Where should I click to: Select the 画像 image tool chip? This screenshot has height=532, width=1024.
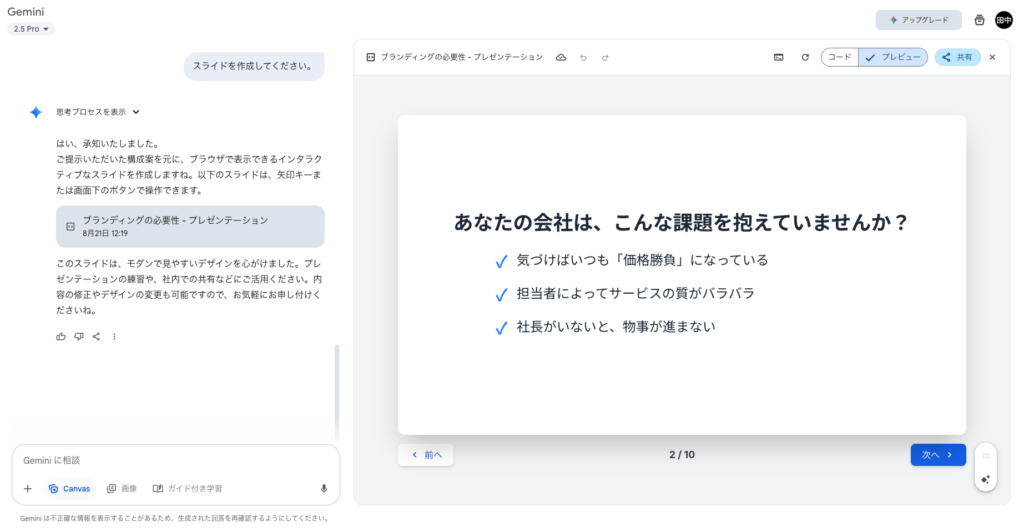coord(122,488)
